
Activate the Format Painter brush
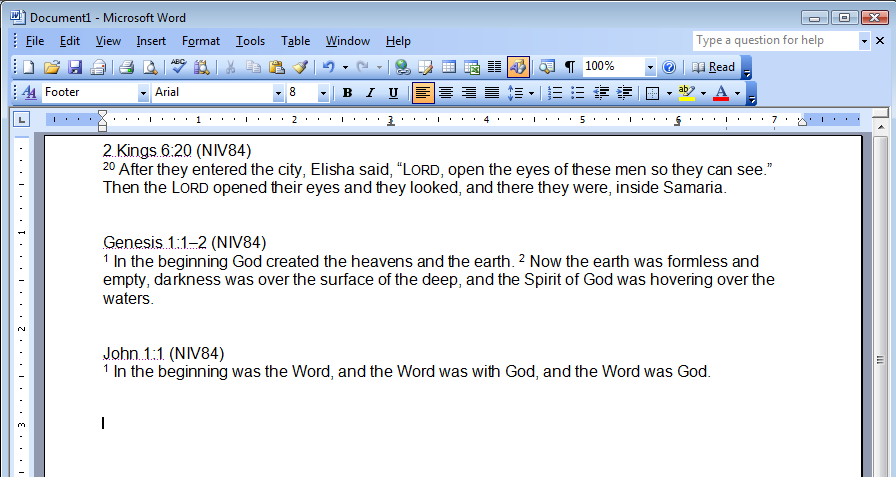(x=300, y=67)
